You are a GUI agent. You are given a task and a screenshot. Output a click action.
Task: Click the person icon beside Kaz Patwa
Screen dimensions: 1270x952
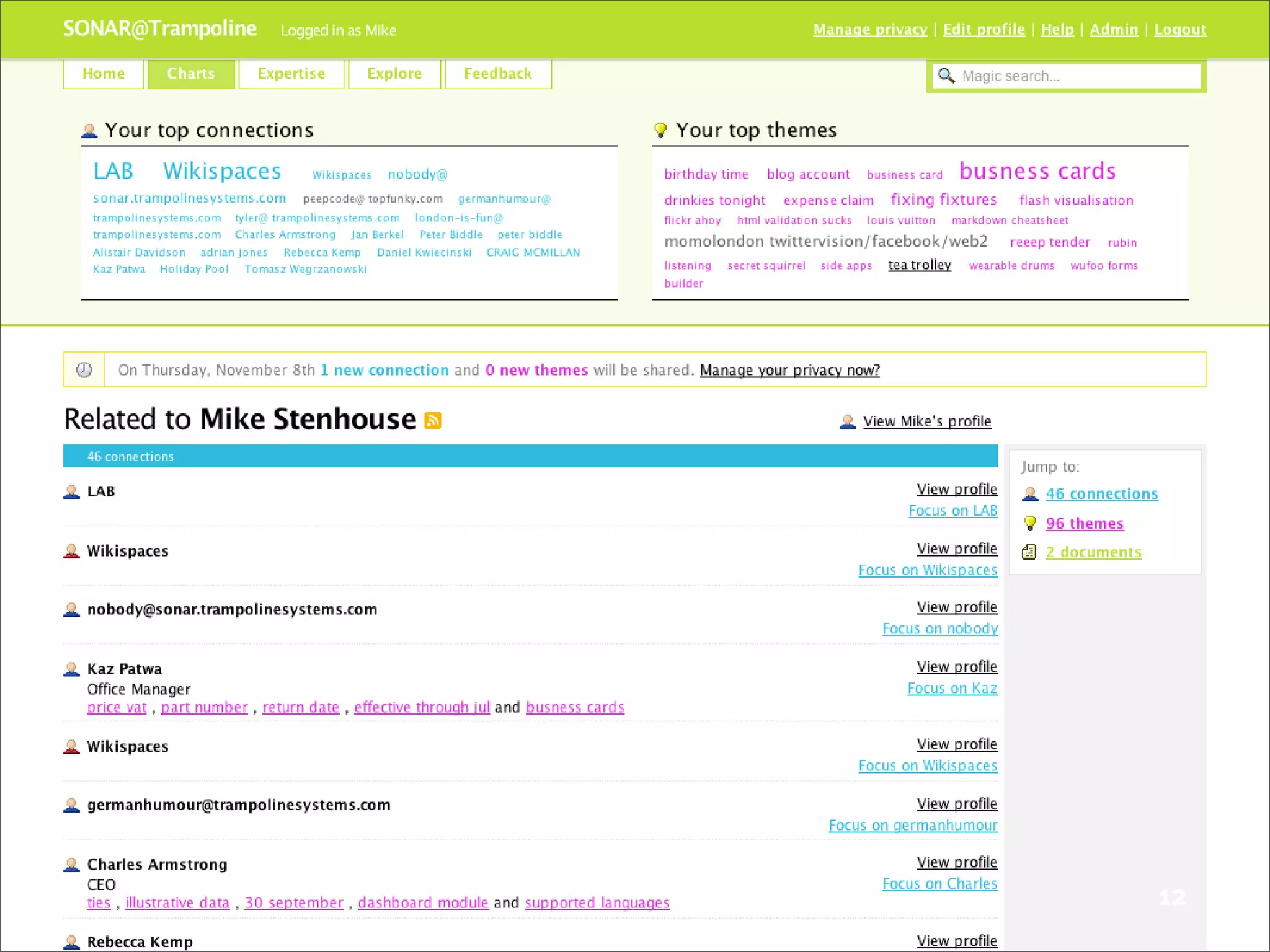tap(72, 669)
